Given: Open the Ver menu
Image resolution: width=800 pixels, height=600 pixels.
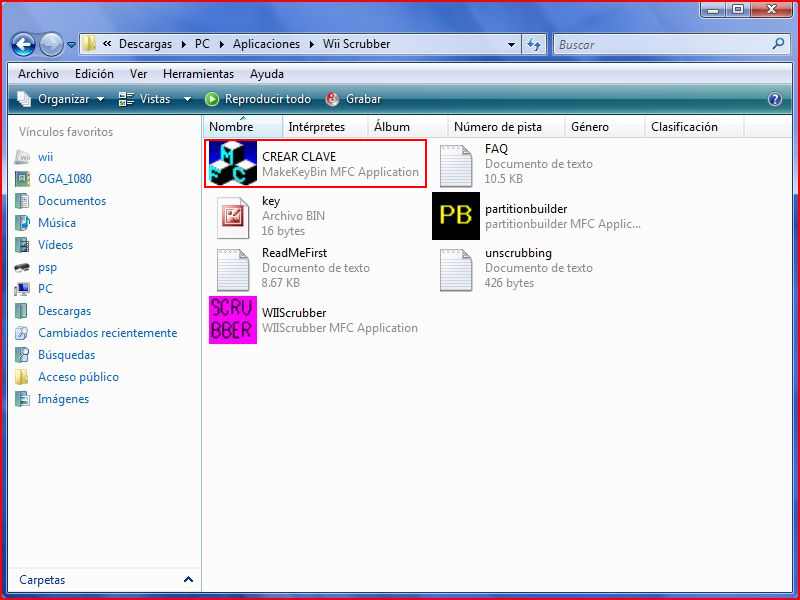Looking at the screenshot, I should pos(138,74).
